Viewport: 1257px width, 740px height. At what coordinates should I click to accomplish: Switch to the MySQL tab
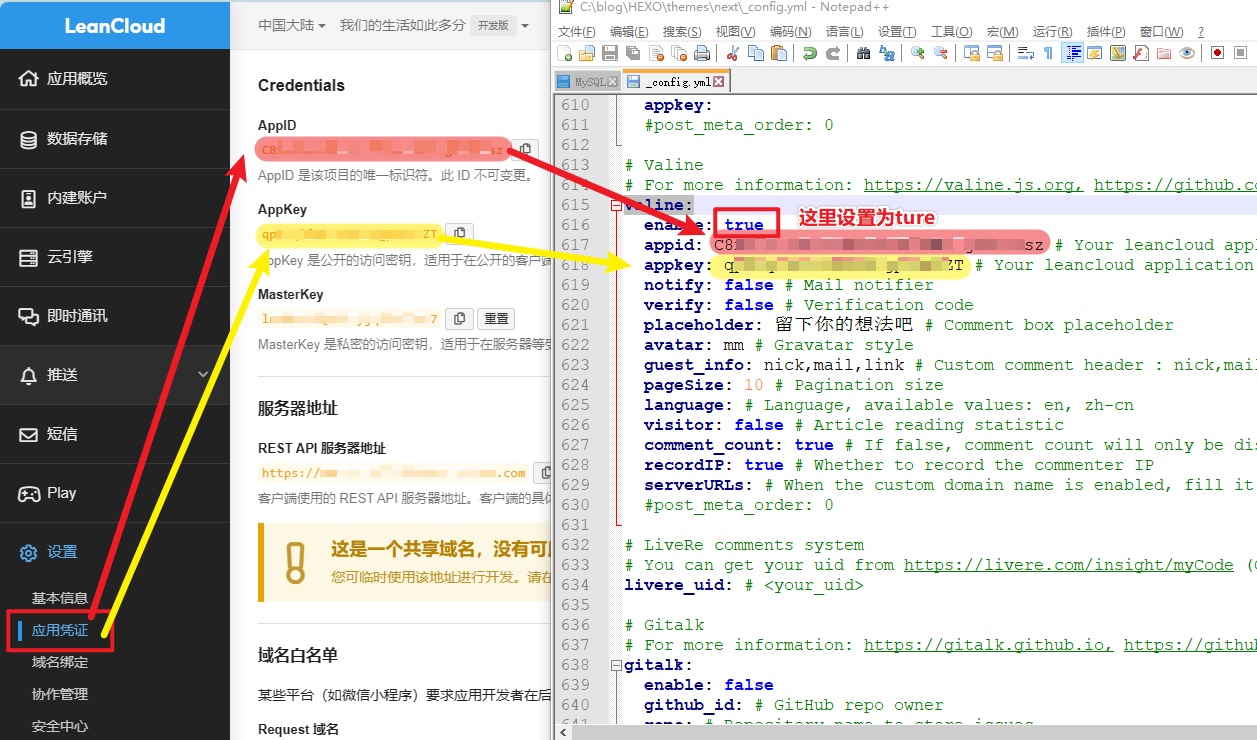(588, 82)
